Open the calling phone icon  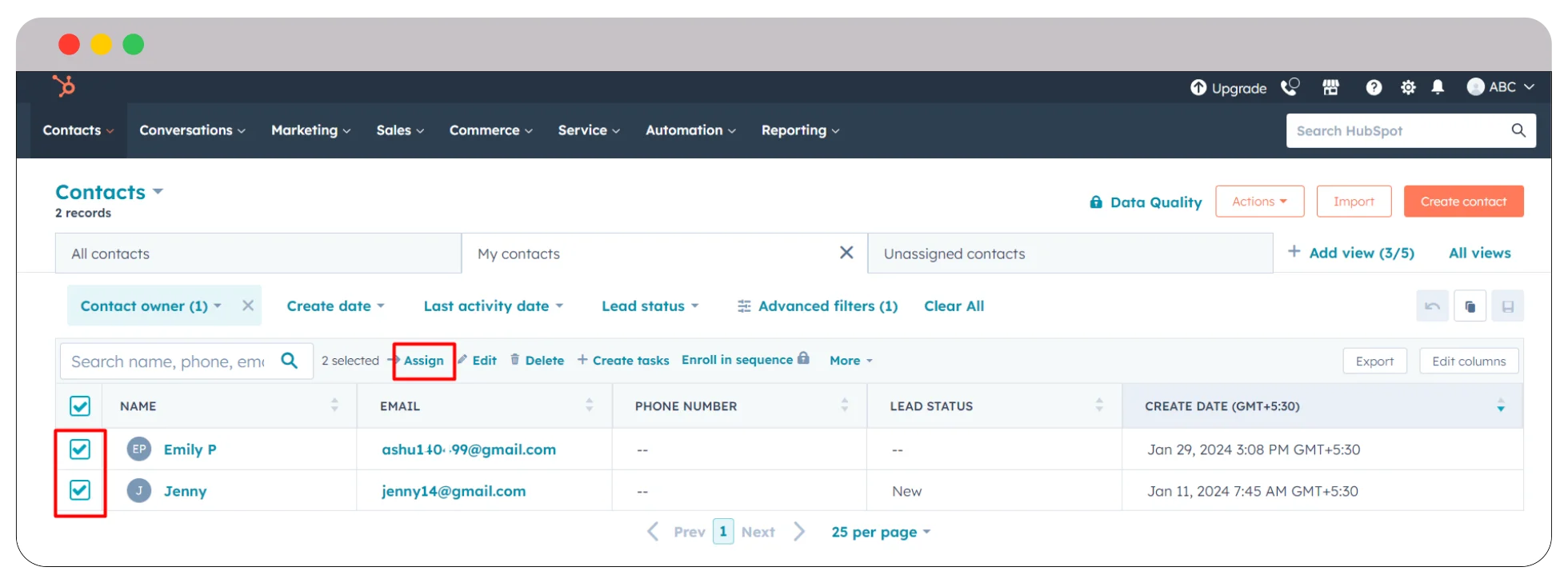1290,87
